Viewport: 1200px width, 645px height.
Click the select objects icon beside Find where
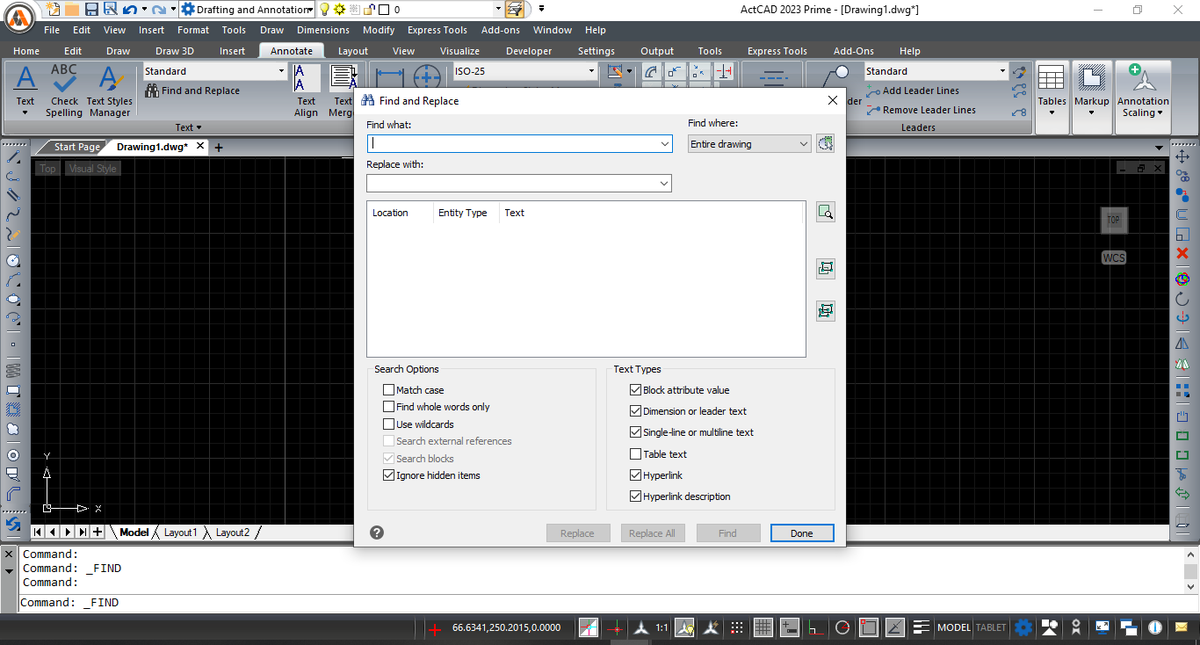(825, 144)
